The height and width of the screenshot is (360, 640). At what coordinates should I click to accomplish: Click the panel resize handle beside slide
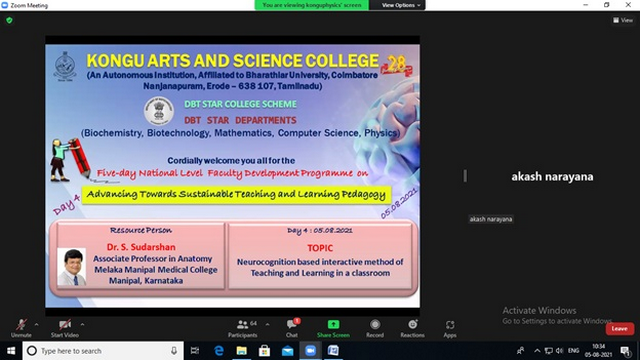(x=465, y=176)
